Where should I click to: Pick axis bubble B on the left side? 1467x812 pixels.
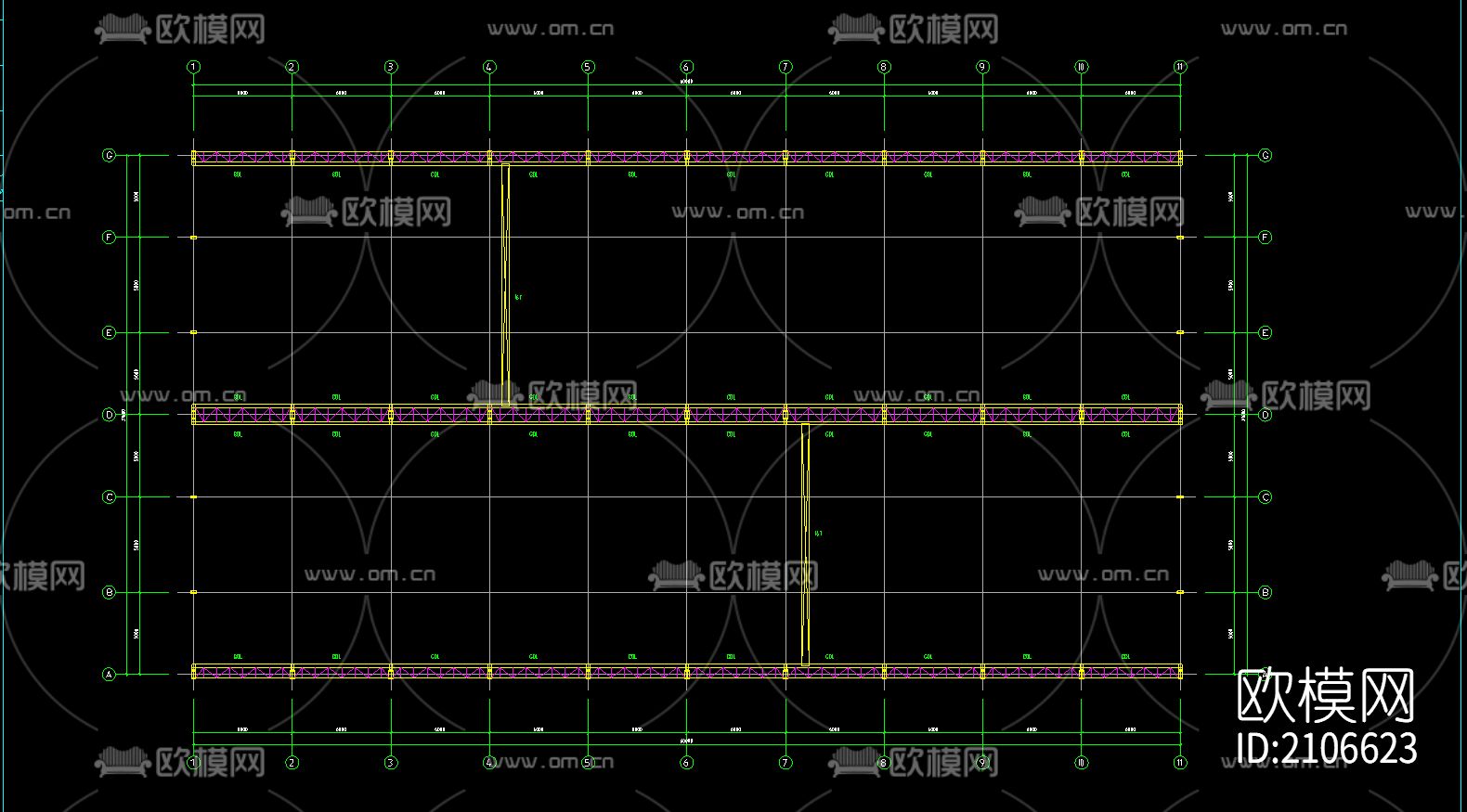click(x=109, y=592)
